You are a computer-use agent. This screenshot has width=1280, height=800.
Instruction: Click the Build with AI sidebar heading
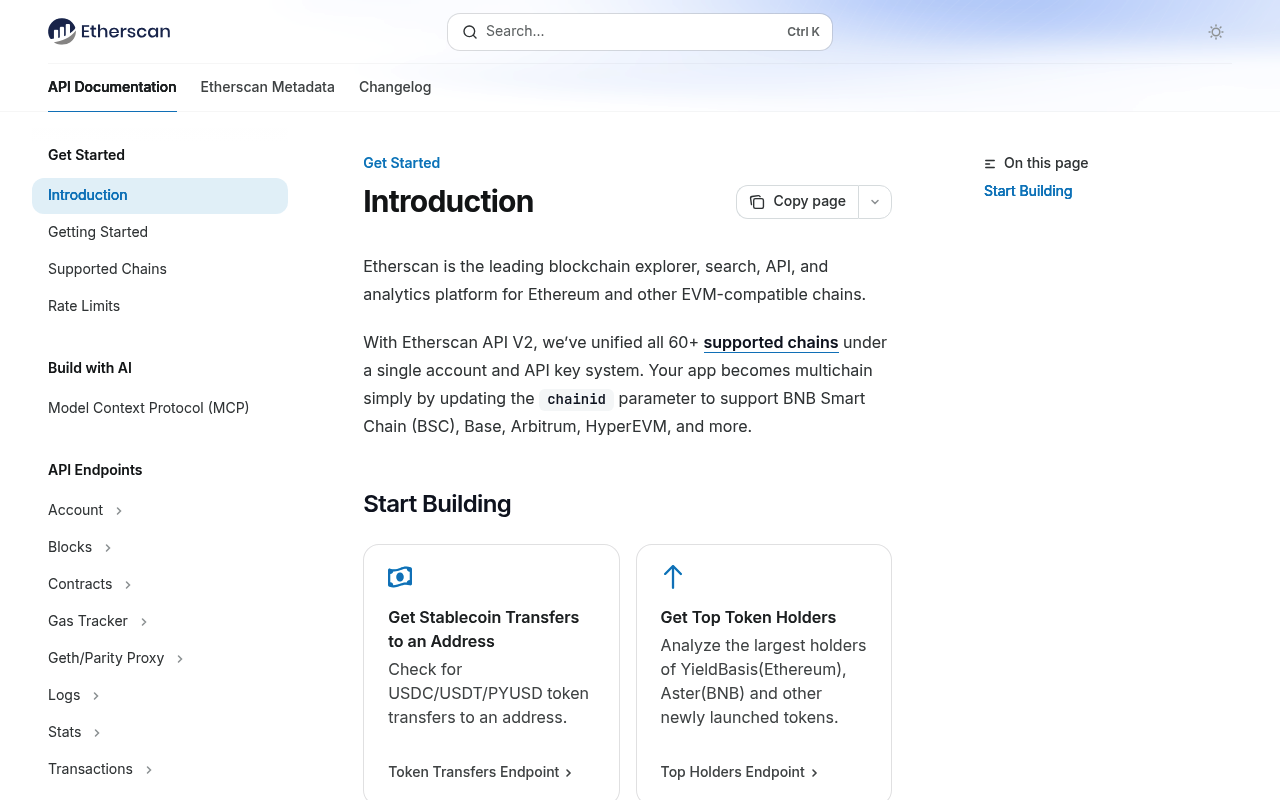90,368
